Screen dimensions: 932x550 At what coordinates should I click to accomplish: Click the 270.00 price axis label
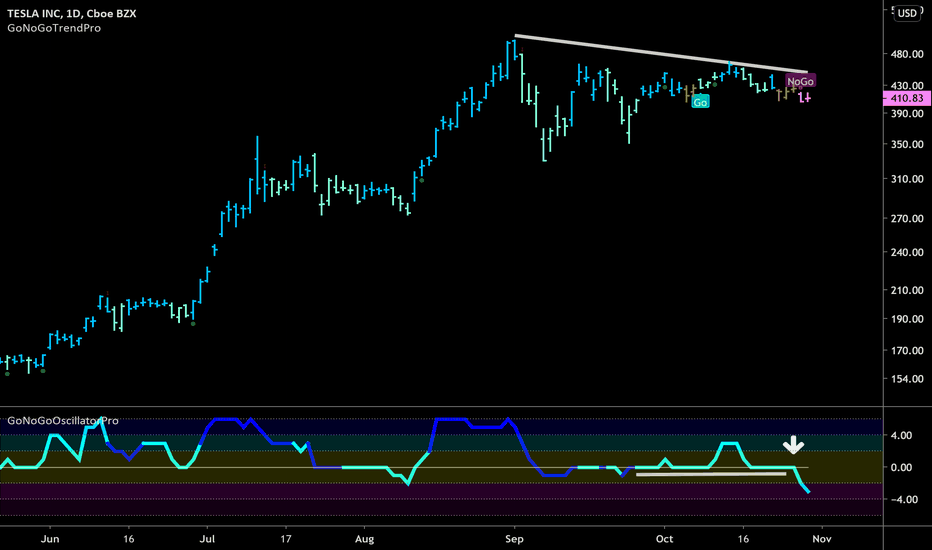(906, 218)
